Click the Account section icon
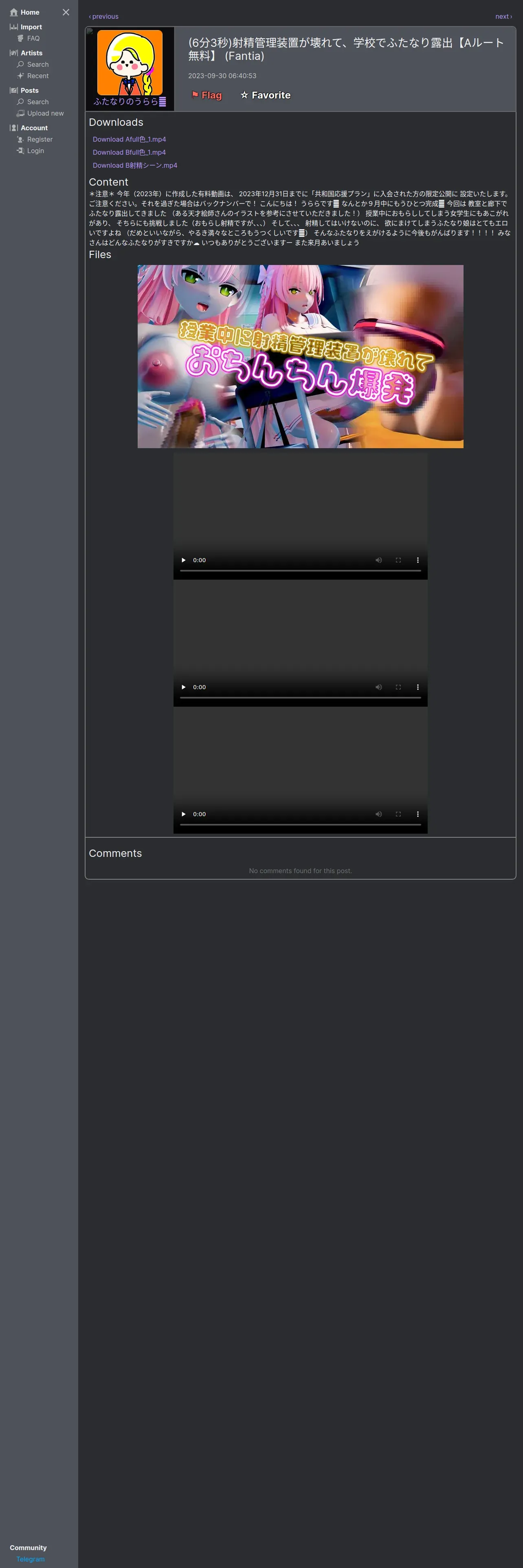Image resolution: width=523 pixels, height=1568 pixels. [x=13, y=128]
